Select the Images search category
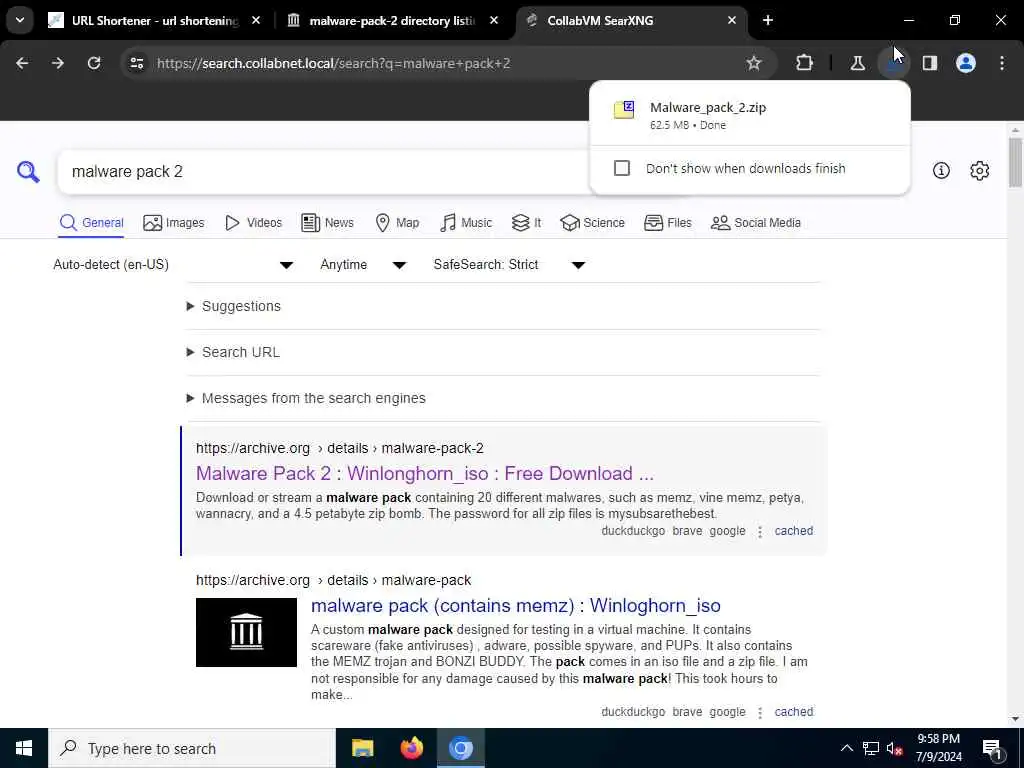The height and width of the screenshot is (768, 1024). [x=174, y=223]
